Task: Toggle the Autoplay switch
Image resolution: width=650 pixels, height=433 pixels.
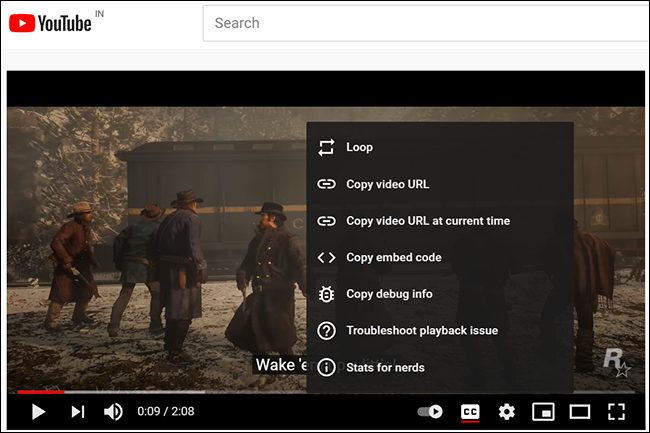Action: pyautogui.click(x=430, y=411)
